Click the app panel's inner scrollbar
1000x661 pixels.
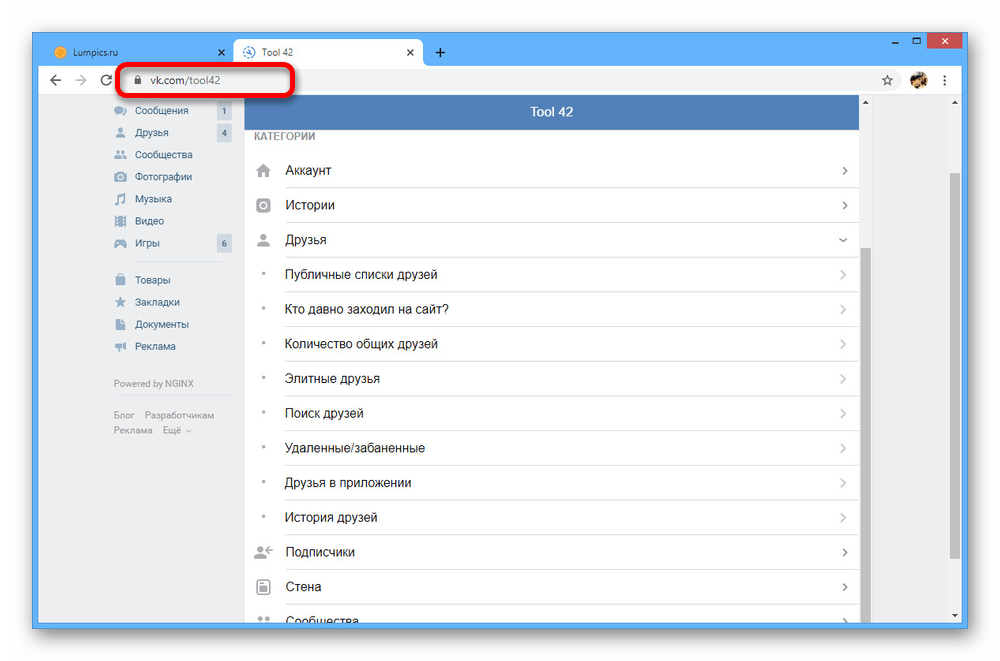(865, 435)
